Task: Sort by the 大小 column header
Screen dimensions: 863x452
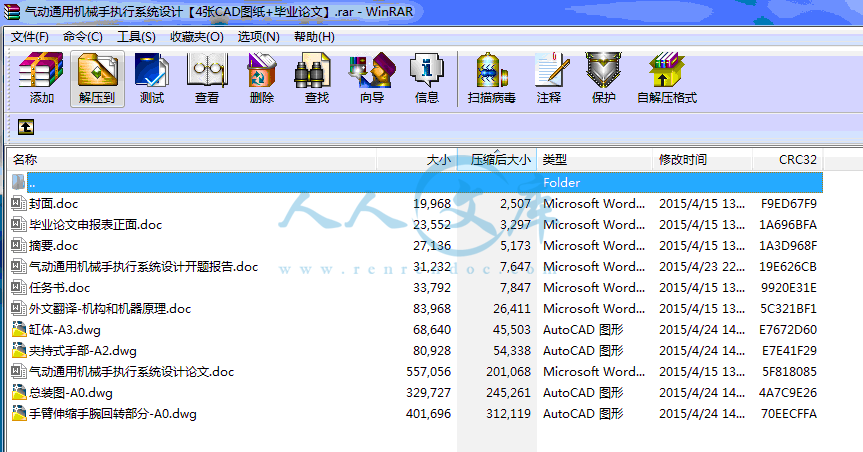Action: click(417, 160)
